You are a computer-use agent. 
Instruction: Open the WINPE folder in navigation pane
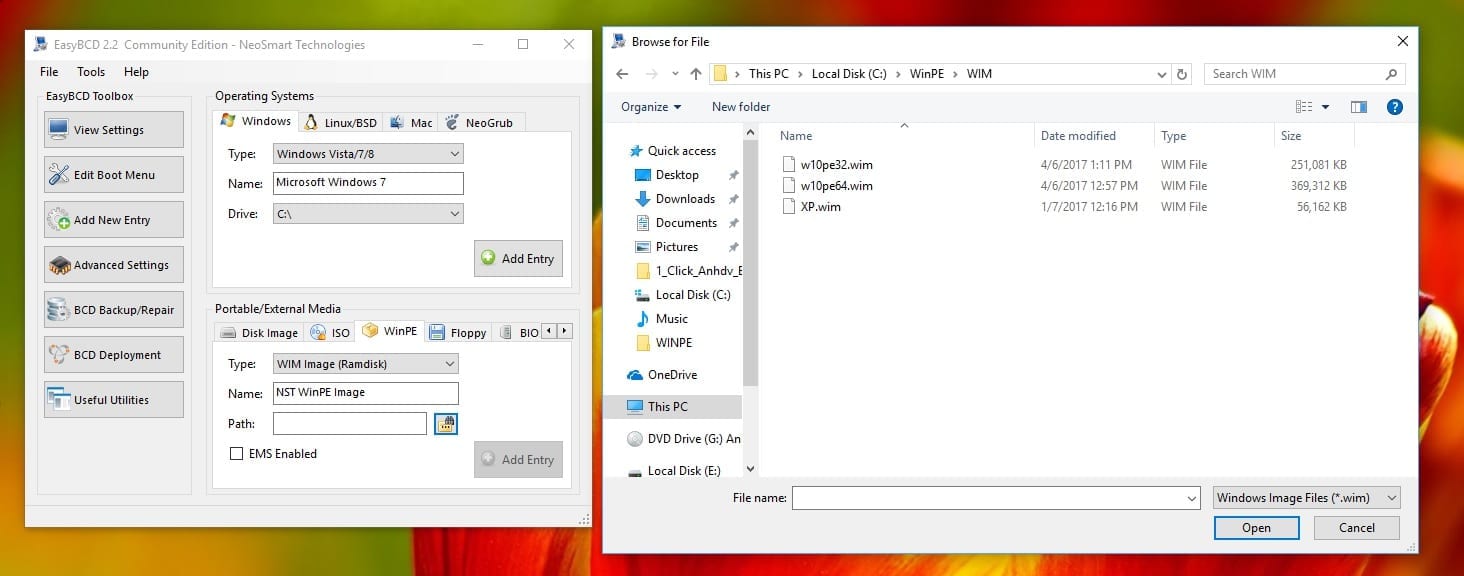pos(673,343)
